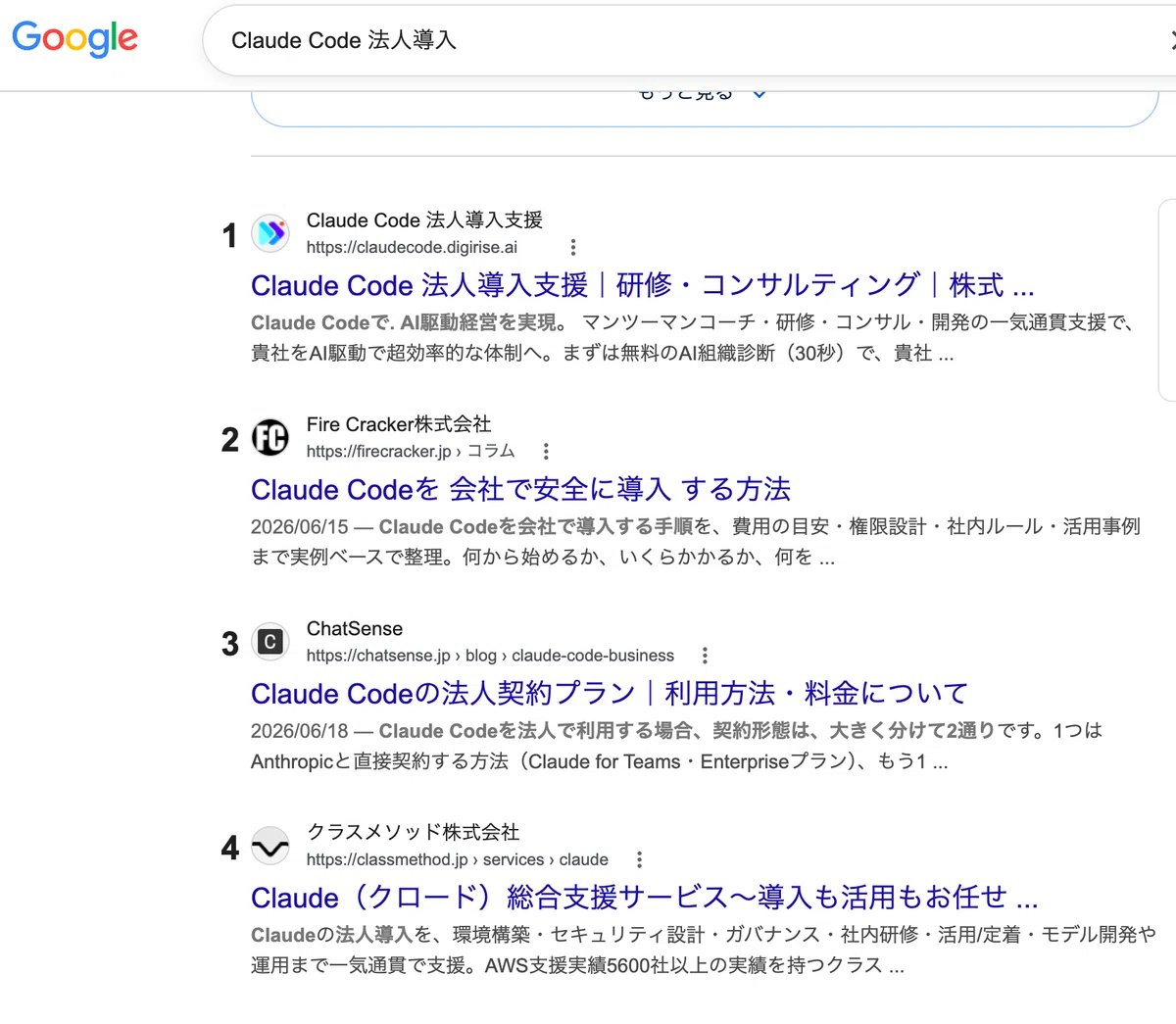Viewport: 1176px width, 1024px height.
Task: Select the https://classmethod.jp › services › claude breadcrumb
Action: [457, 859]
